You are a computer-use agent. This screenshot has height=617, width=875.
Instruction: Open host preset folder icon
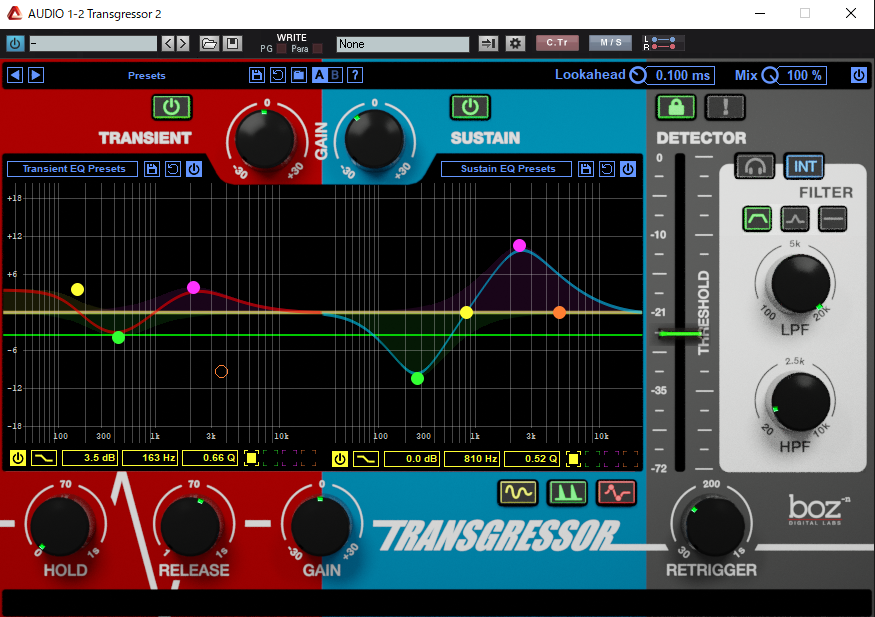(x=209, y=43)
